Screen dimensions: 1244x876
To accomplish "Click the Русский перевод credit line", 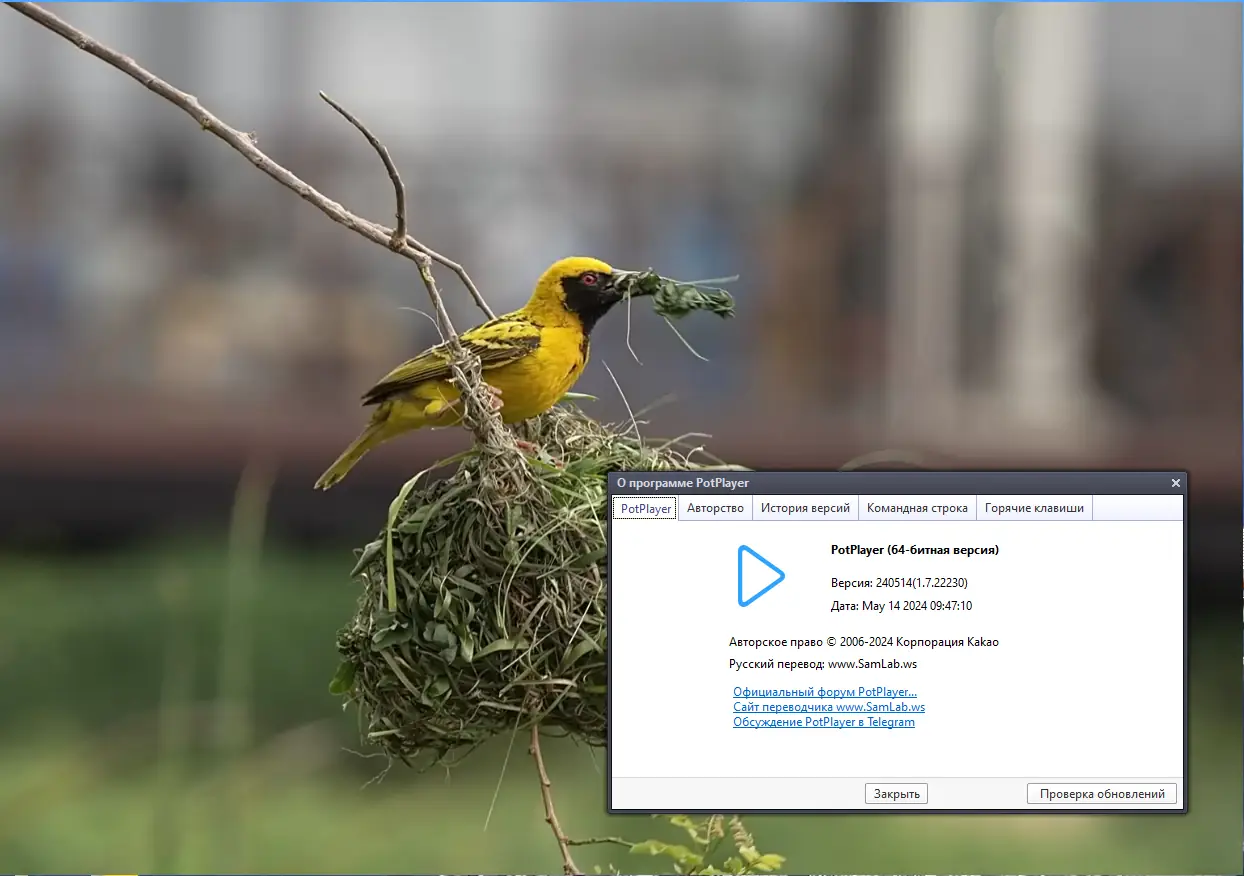I will [826, 663].
